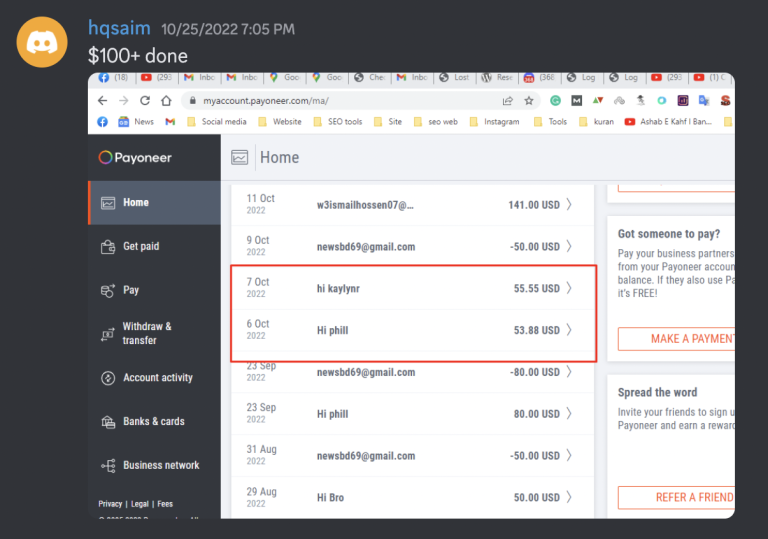Screen dimensions: 768x539
Task: Expand the 29 Aug Hi Bro transaction chevron
Action: [569, 497]
